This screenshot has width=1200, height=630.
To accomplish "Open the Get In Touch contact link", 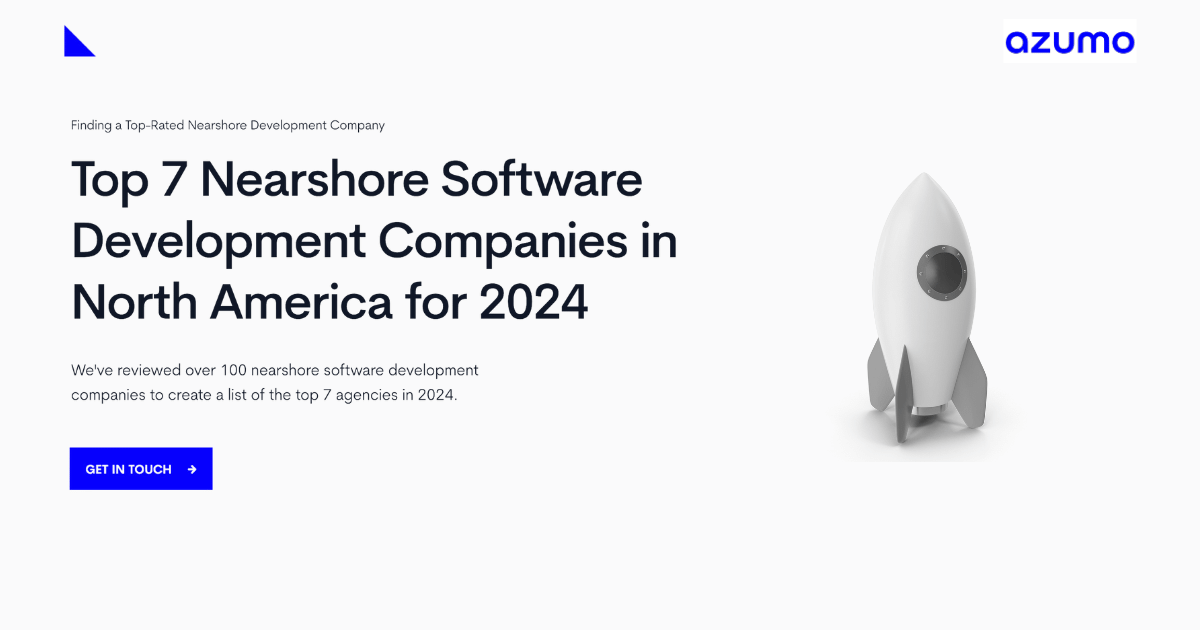I will tap(130, 468).
